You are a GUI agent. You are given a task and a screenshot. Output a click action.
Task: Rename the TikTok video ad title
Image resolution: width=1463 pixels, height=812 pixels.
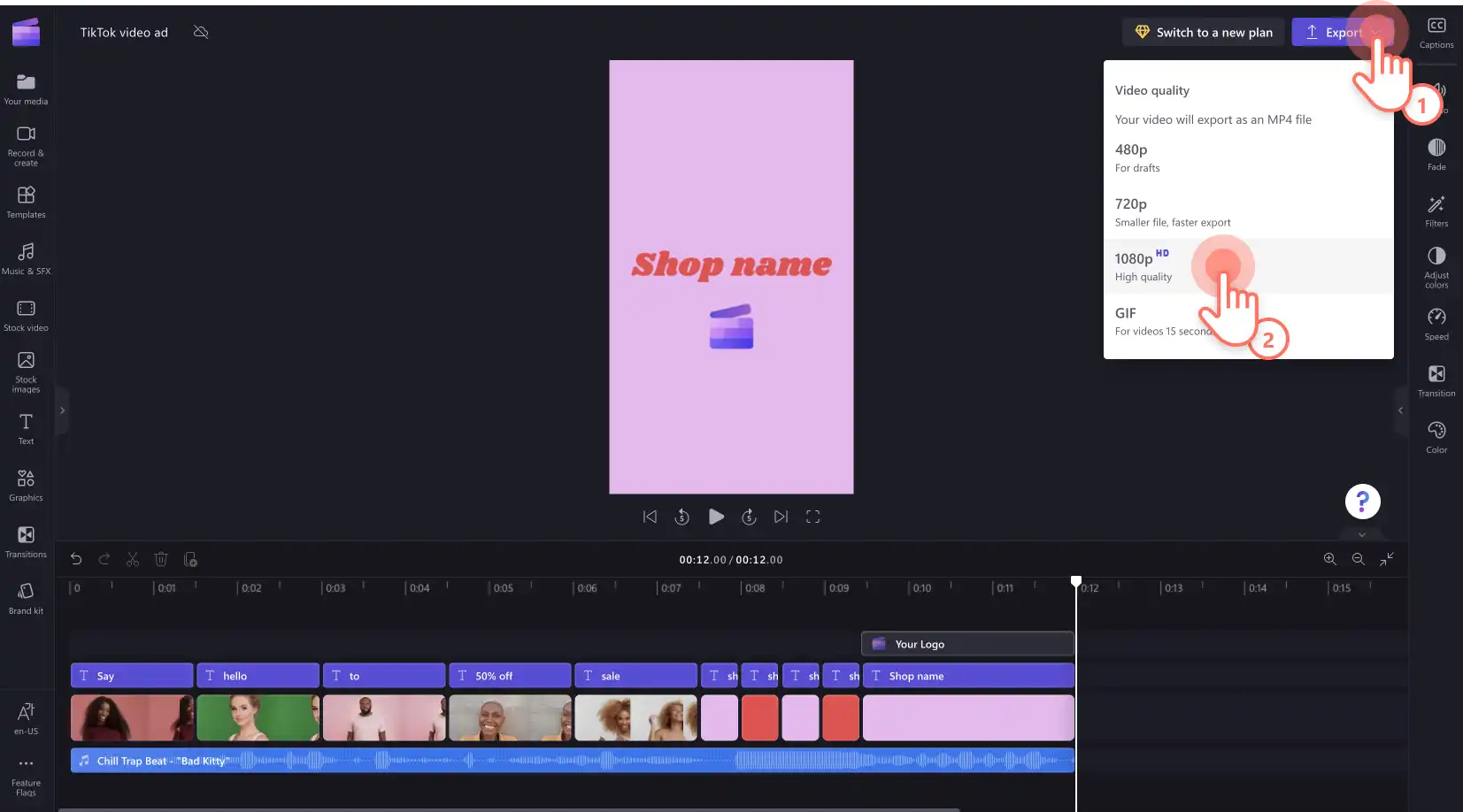tap(124, 32)
